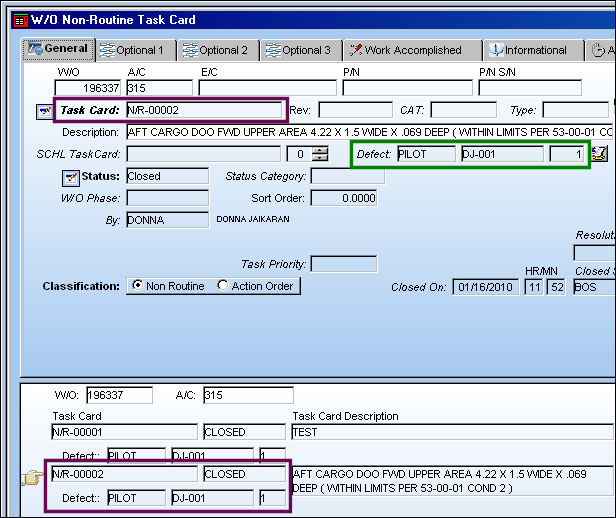This screenshot has height=518, width=616.
Task: Click the CLOSED status of N/R-00001
Action: 244,432
